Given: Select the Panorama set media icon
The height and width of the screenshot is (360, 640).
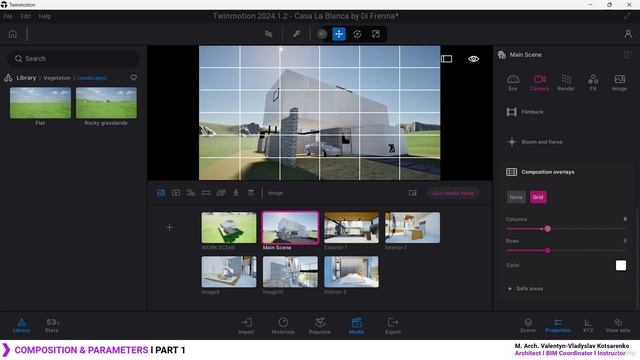Looking at the screenshot, I should click(x=221, y=193).
